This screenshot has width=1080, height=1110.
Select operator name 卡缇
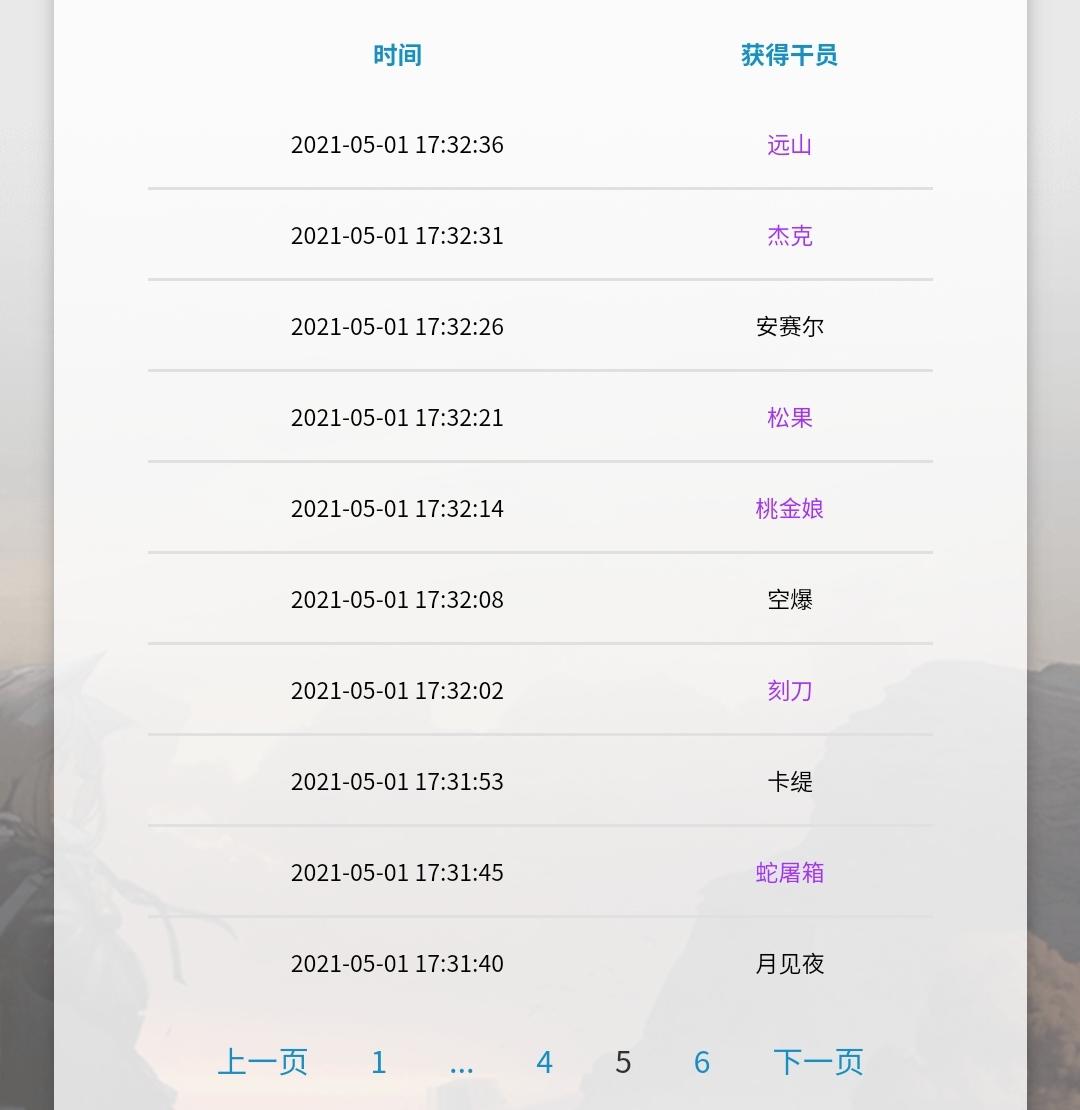pos(789,782)
